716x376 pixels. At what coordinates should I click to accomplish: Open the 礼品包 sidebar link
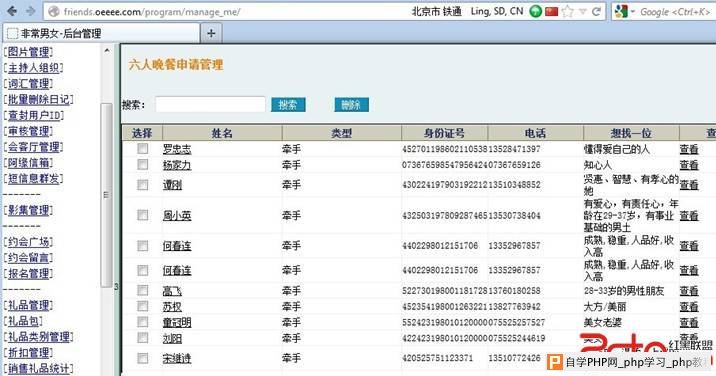(23, 321)
